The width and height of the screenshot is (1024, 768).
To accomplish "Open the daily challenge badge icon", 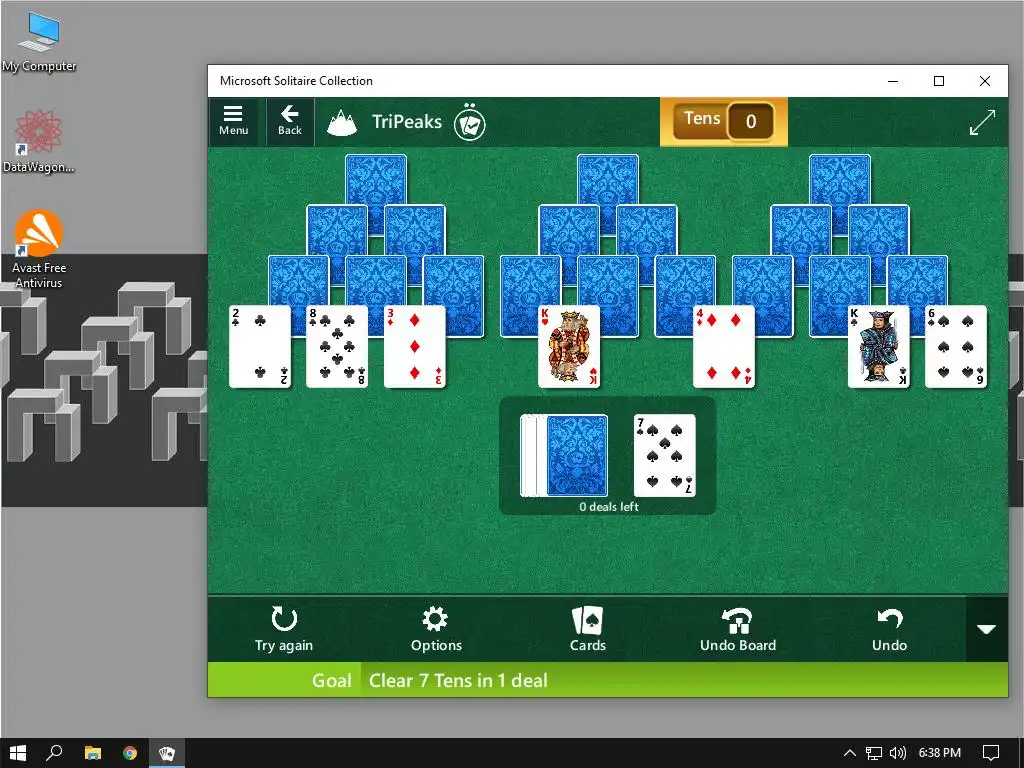I will point(470,122).
